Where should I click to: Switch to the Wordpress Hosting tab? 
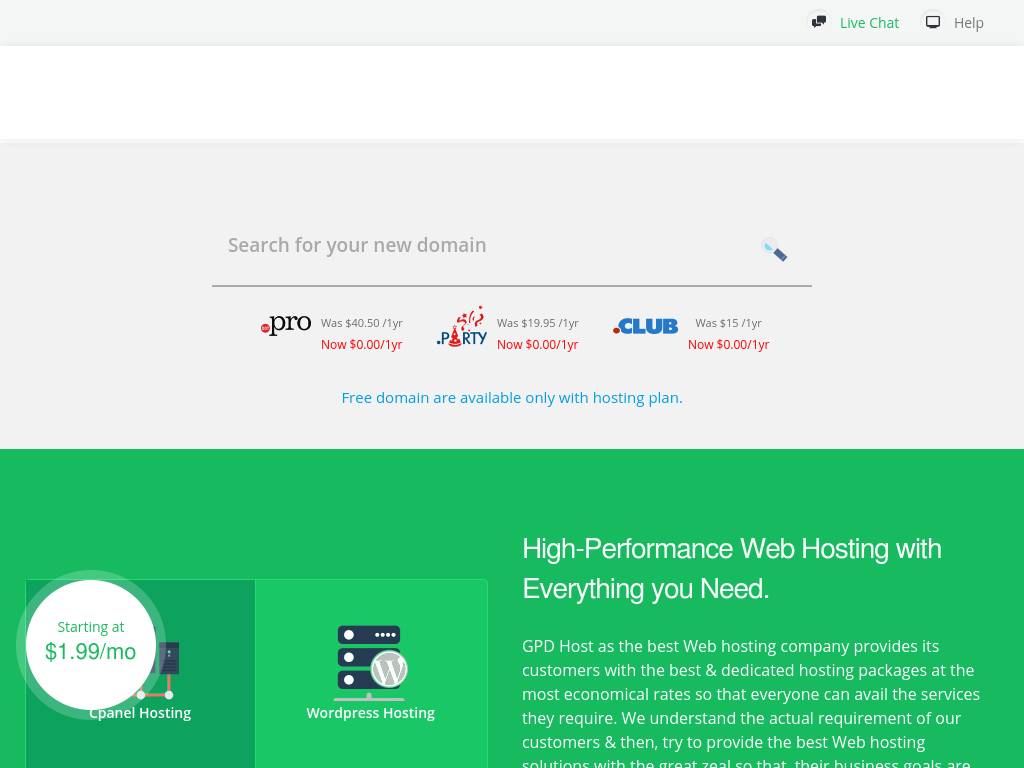click(370, 713)
